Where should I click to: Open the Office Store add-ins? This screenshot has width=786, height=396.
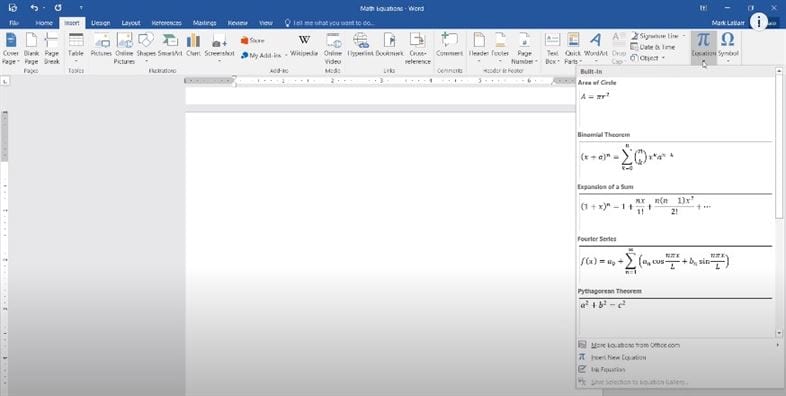click(x=253, y=41)
